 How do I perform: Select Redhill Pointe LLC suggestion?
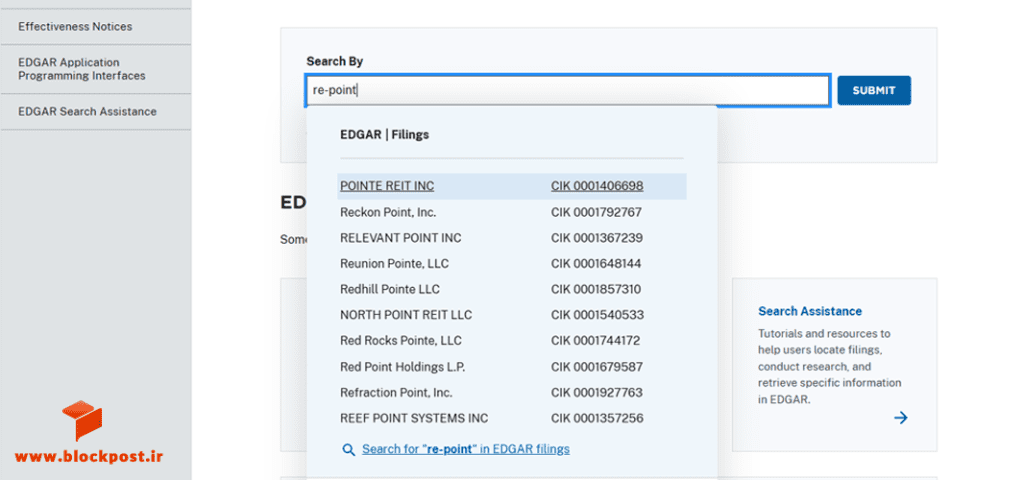click(x=390, y=289)
